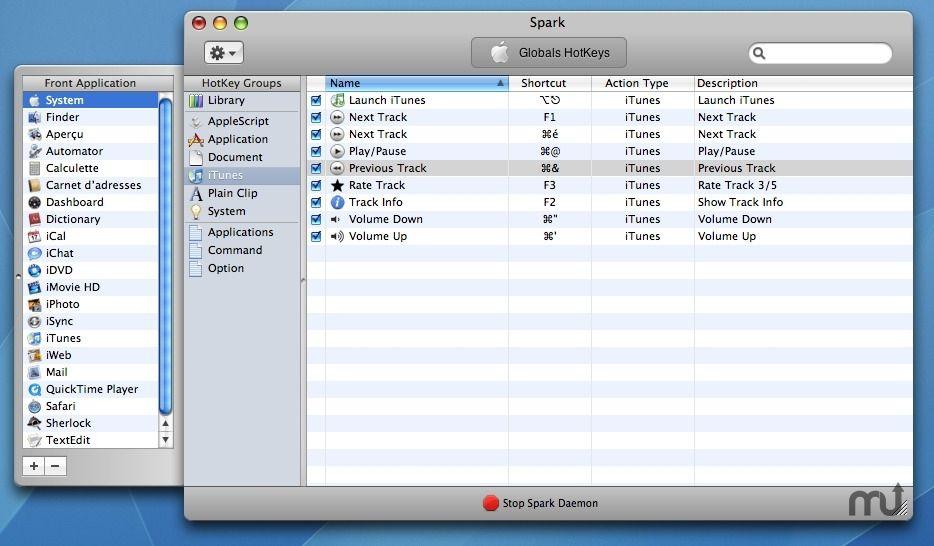This screenshot has height=546, width=934.
Task: Select System in Front Application list
Action: pos(91,100)
